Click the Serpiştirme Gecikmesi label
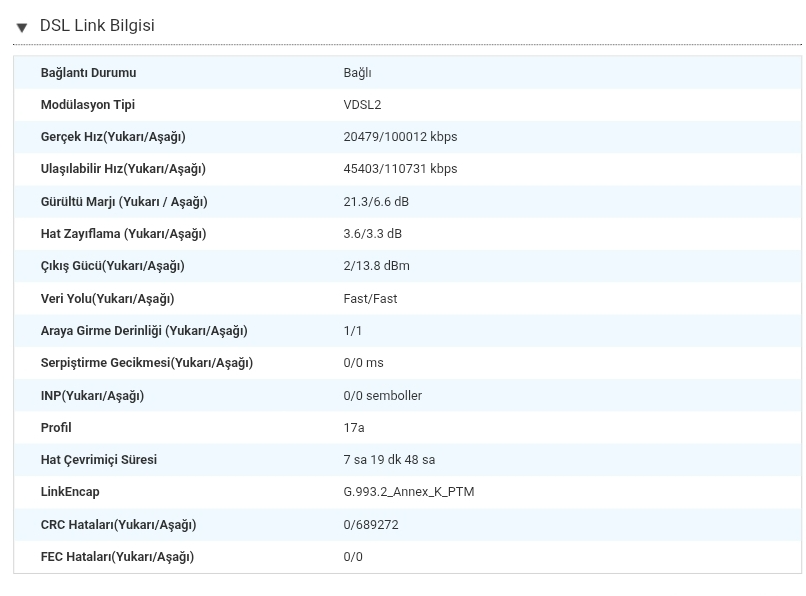 tap(147, 363)
